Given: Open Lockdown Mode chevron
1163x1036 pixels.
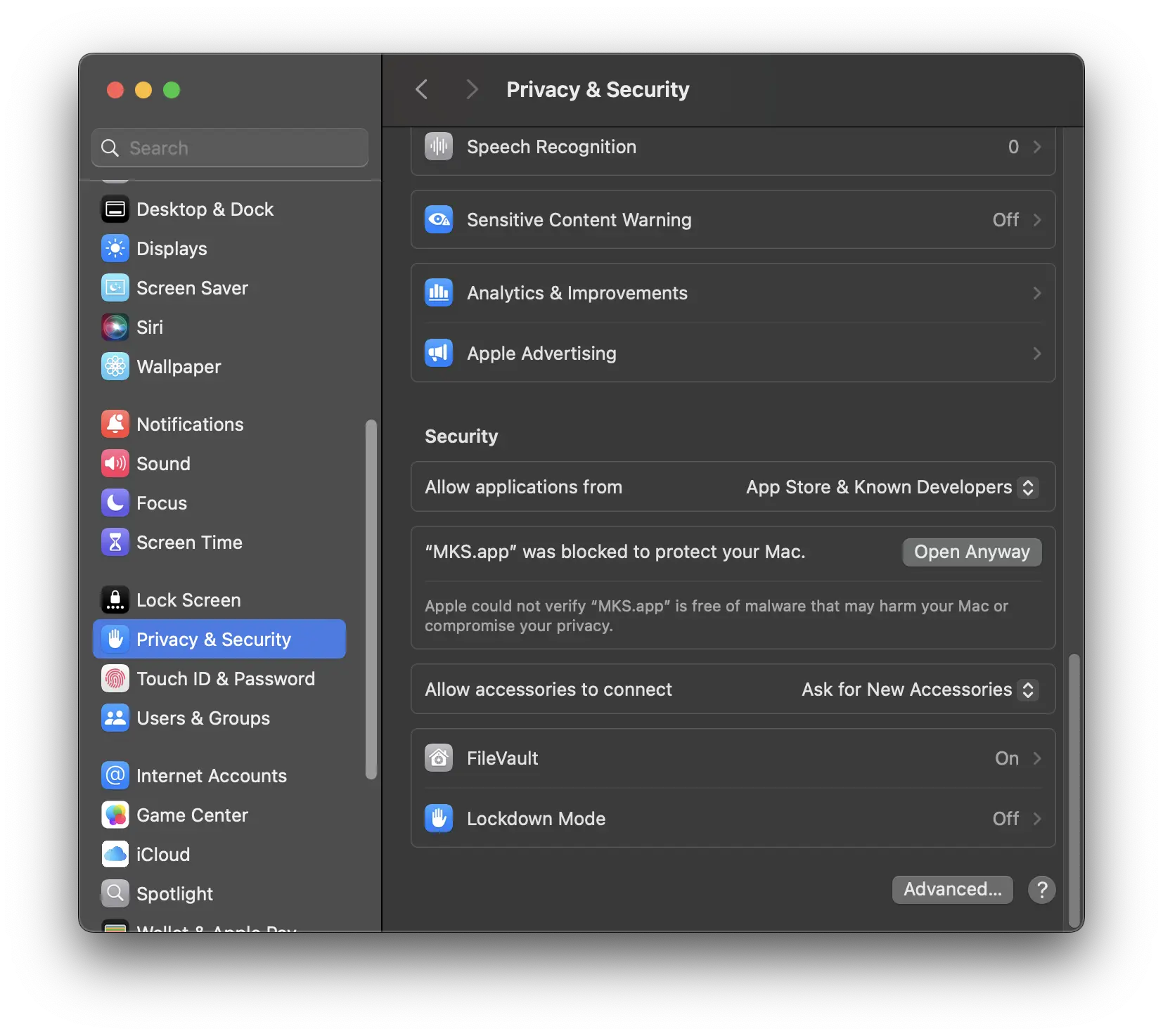Looking at the screenshot, I should (x=1037, y=819).
